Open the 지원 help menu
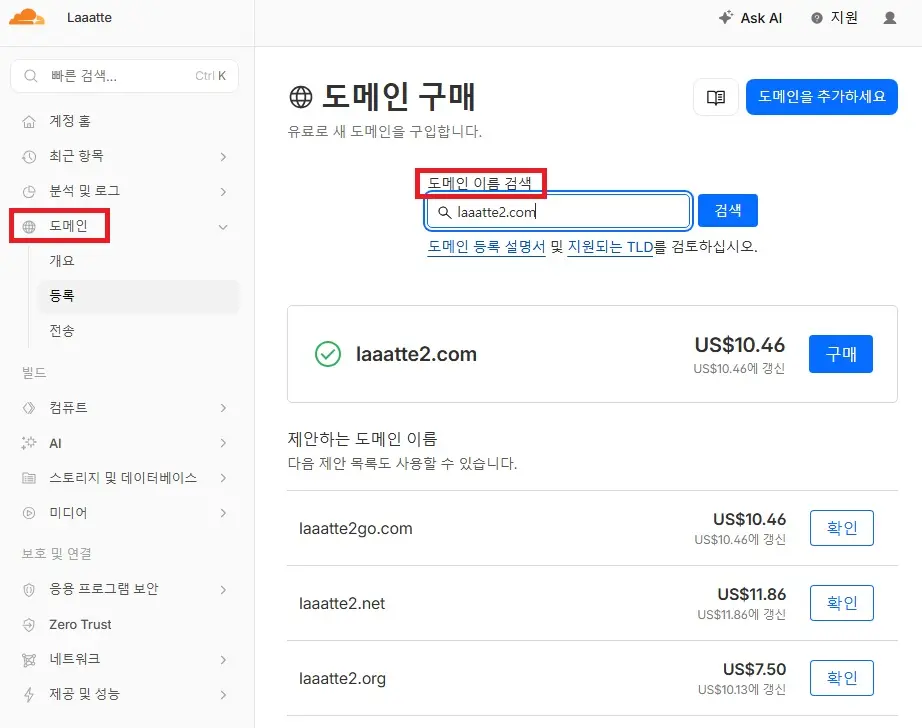The image size is (922, 728). [836, 17]
